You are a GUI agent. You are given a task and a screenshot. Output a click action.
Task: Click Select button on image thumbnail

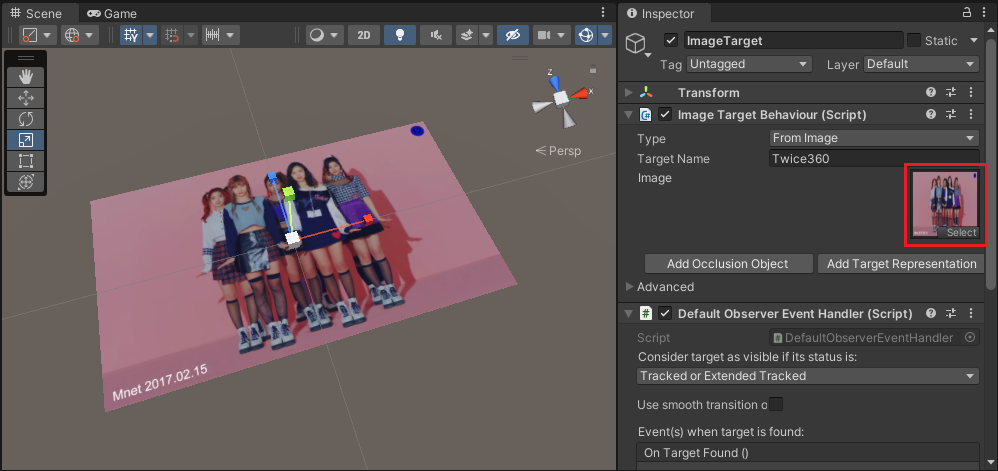pyautogui.click(x=958, y=232)
